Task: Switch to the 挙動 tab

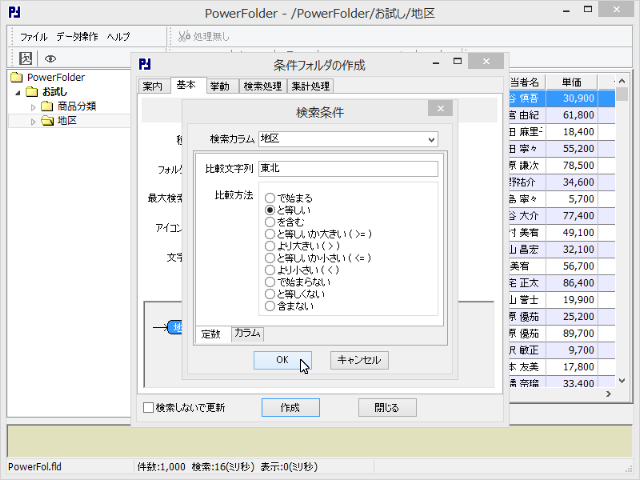Action: pos(220,86)
